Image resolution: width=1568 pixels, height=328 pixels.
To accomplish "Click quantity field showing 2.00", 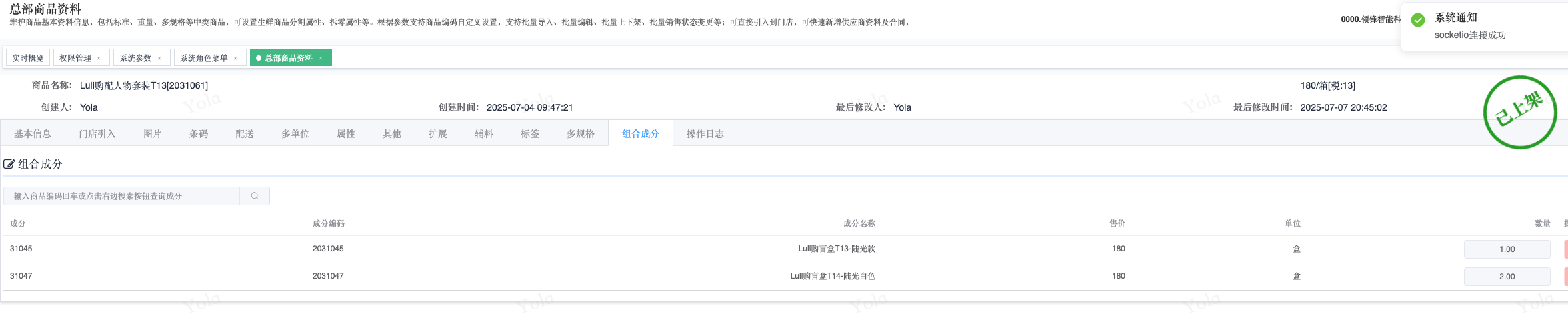I will [1507, 277].
